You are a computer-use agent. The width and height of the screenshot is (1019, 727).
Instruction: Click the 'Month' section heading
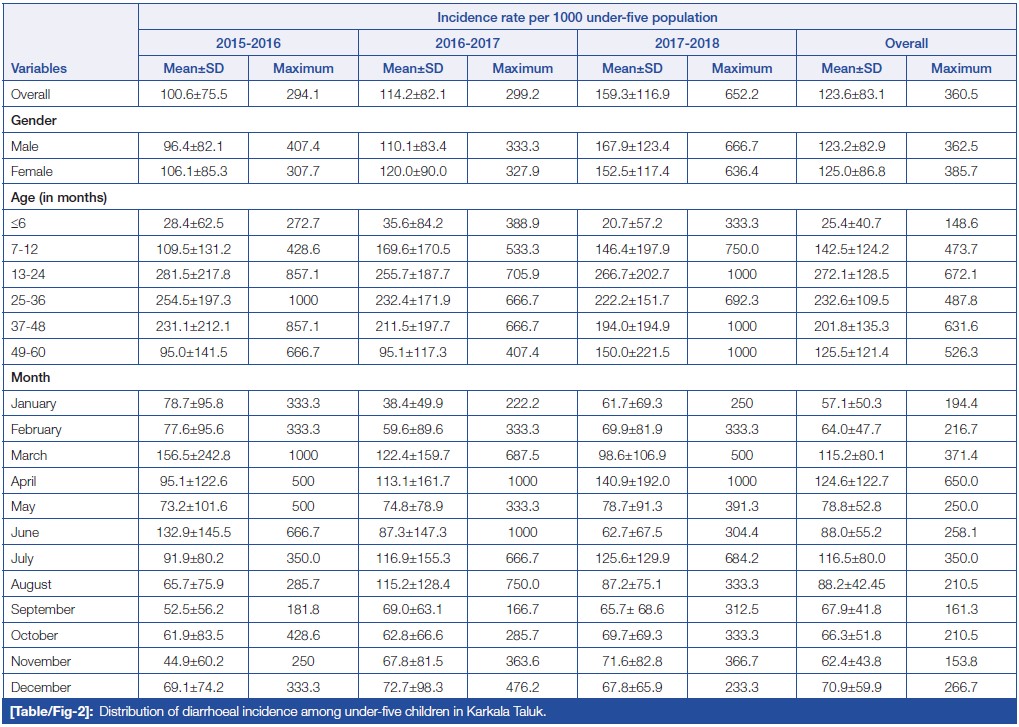coord(30,378)
